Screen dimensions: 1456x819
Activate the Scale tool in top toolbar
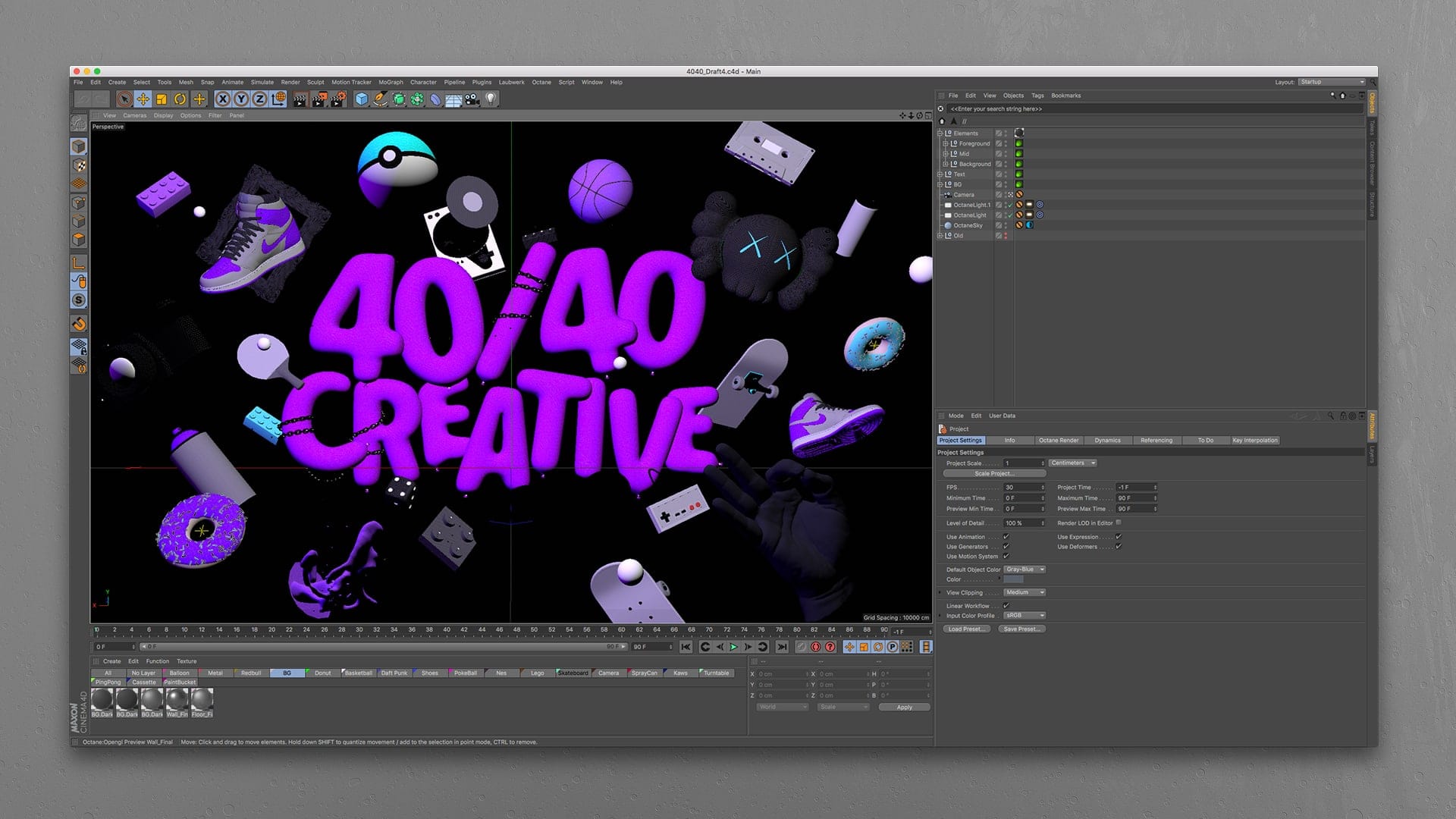(x=162, y=99)
